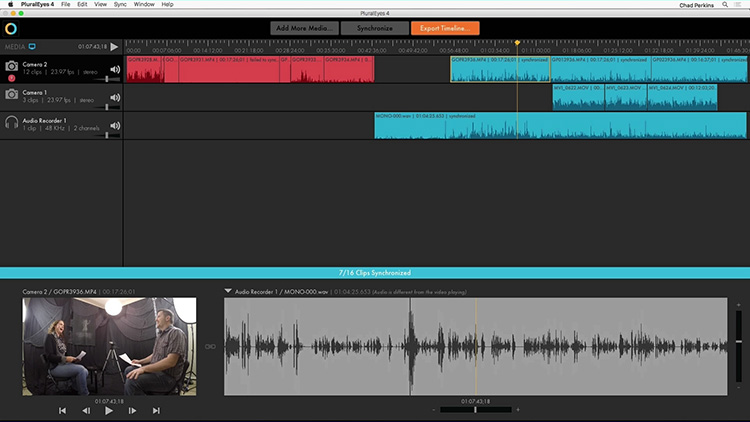This screenshot has height=422, width=750.
Task: Adjust the Camera 1 volume slider
Action: click(x=107, y=108)
